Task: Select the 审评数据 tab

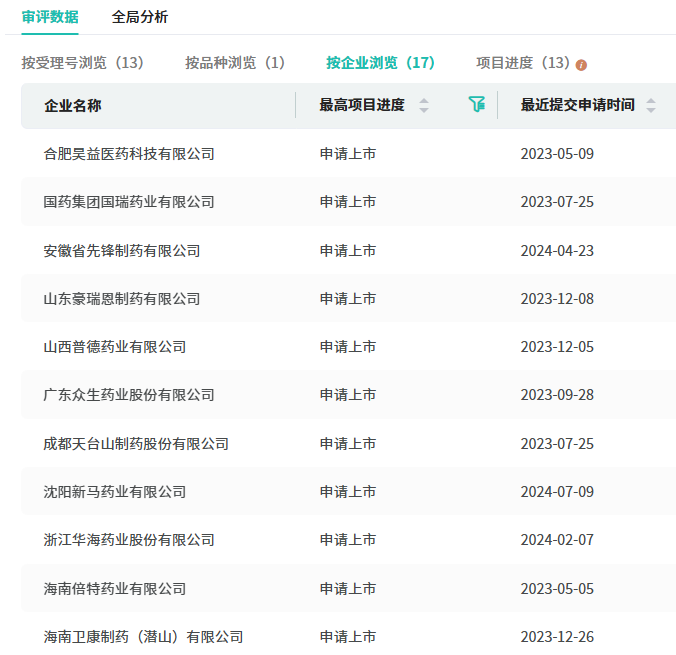Action: pos(50,17)
